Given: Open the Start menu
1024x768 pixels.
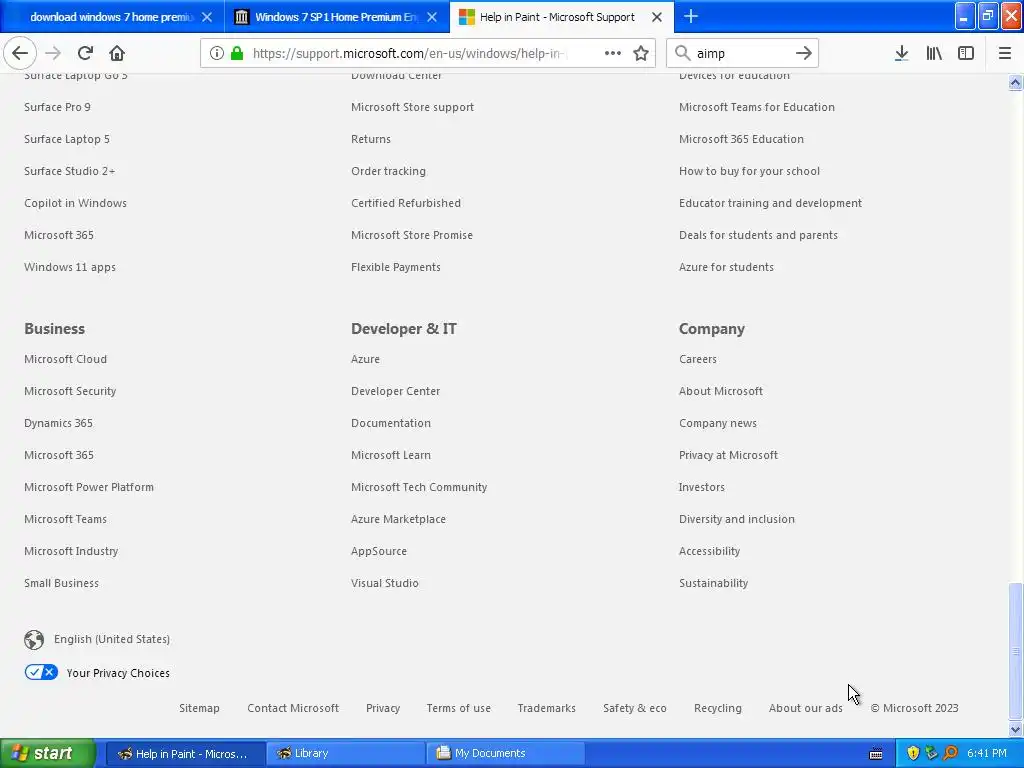Looking at the screenshot, I should (48, 753).
